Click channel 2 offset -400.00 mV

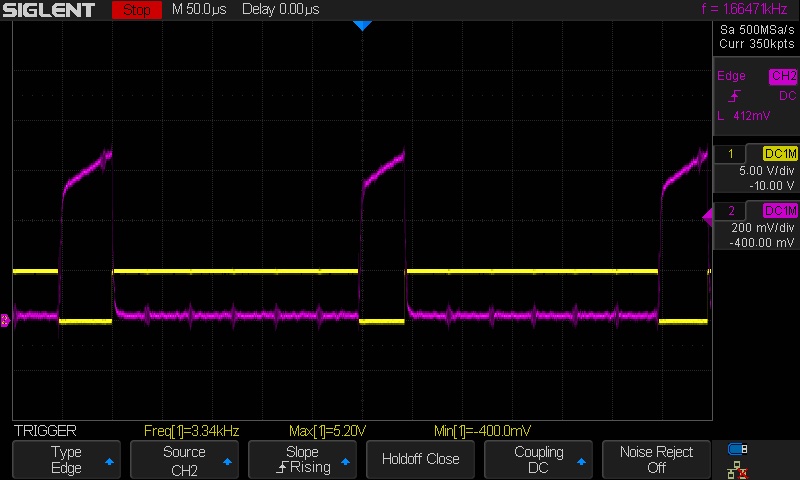[762, 243]
